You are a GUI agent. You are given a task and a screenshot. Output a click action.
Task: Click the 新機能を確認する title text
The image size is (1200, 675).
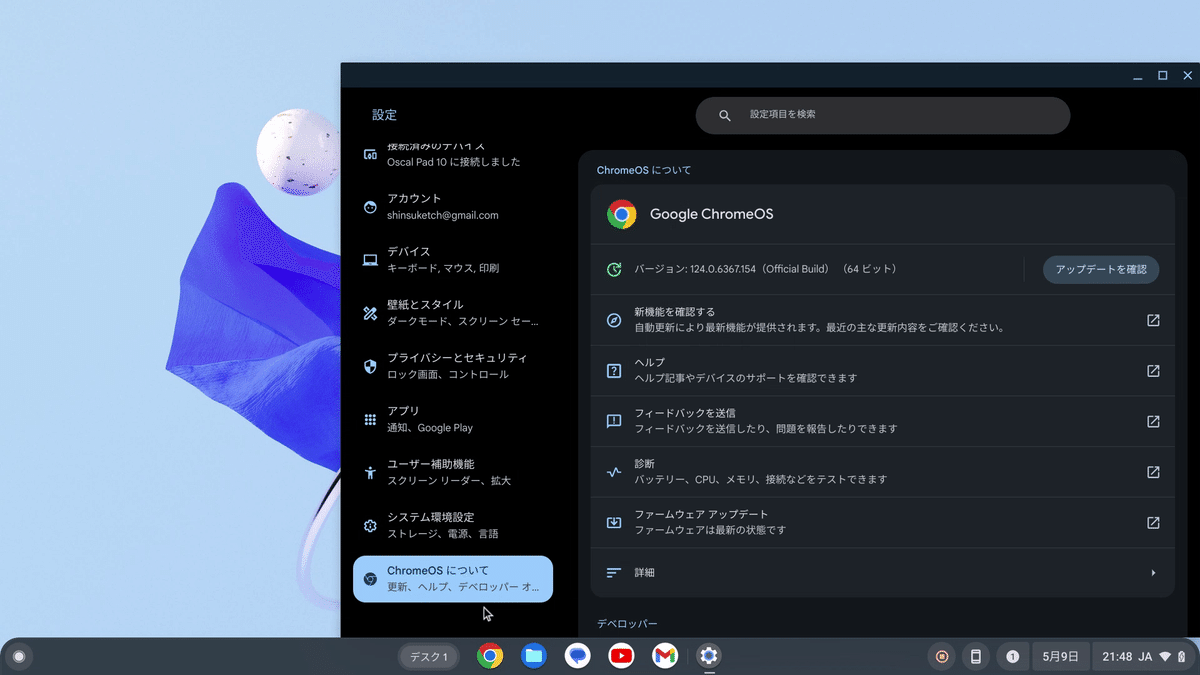675,312
